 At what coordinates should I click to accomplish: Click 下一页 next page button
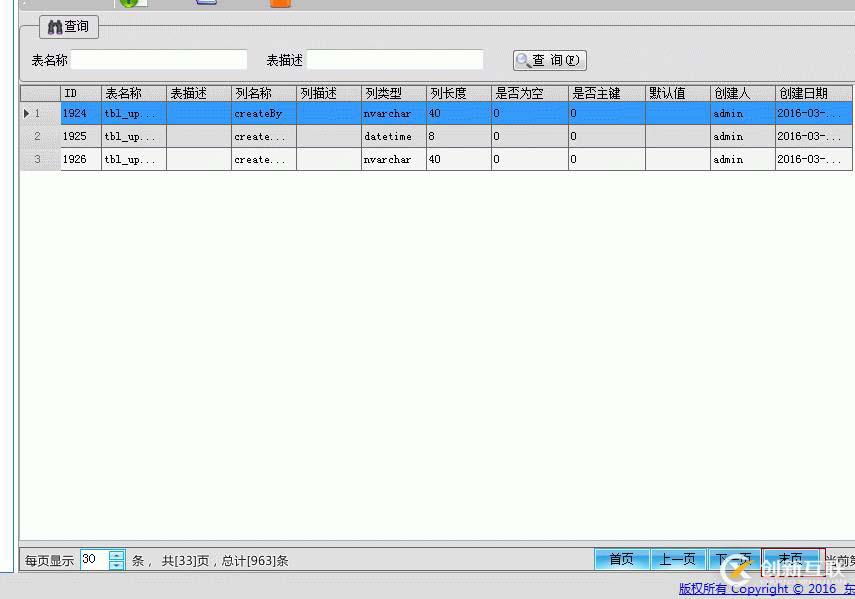click(735, 559)
